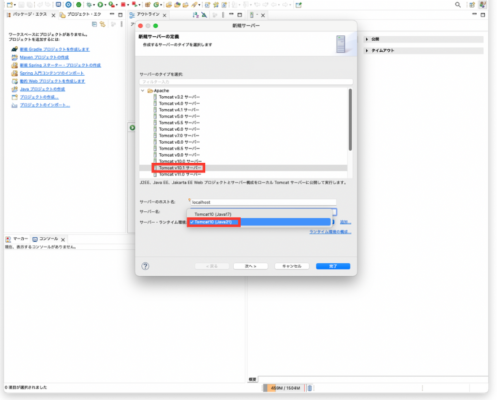Click the 新規 Gradle project link
497x400 pixels.
tap(55, 49)
